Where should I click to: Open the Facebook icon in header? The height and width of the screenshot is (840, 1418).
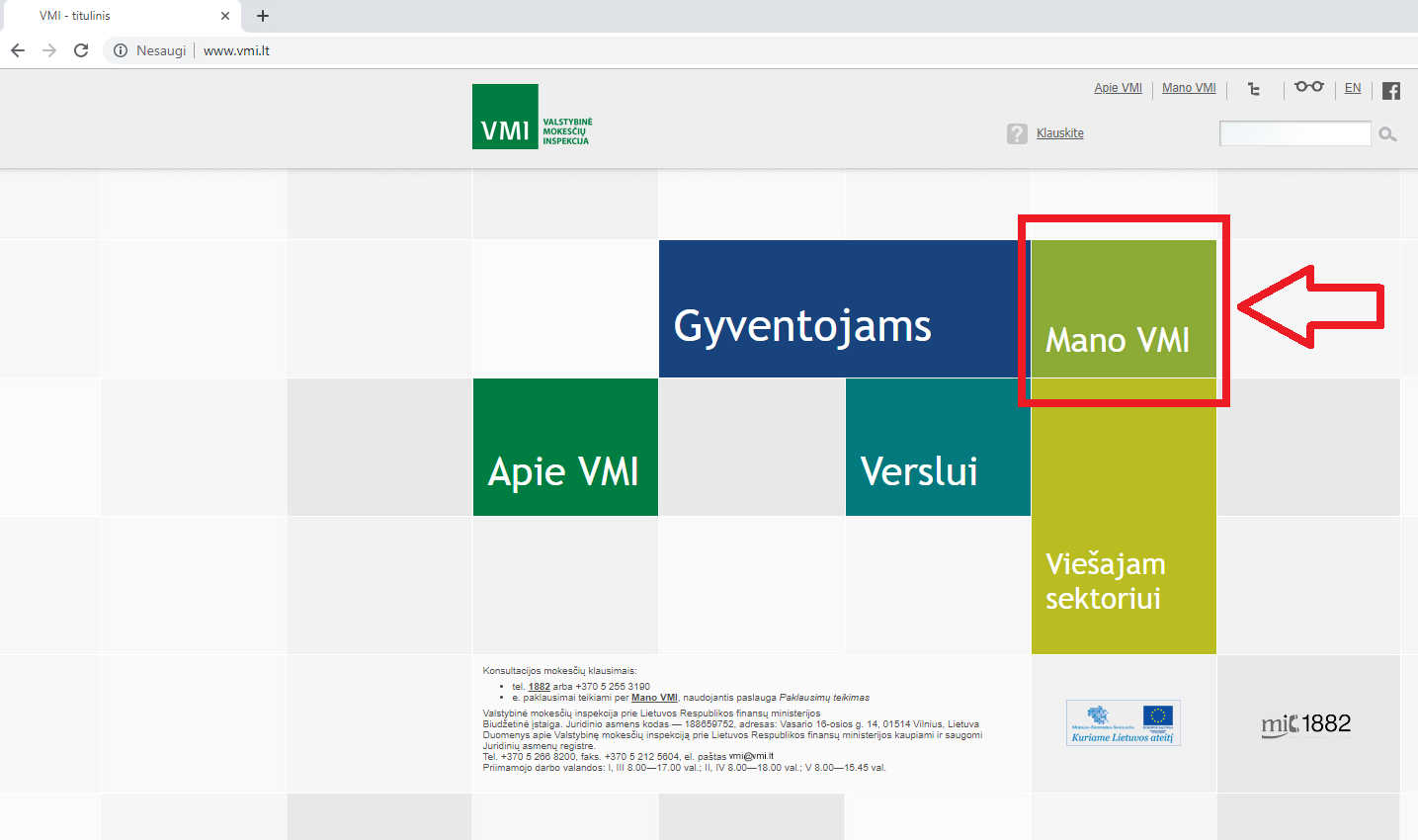(x=1391, y=91)
